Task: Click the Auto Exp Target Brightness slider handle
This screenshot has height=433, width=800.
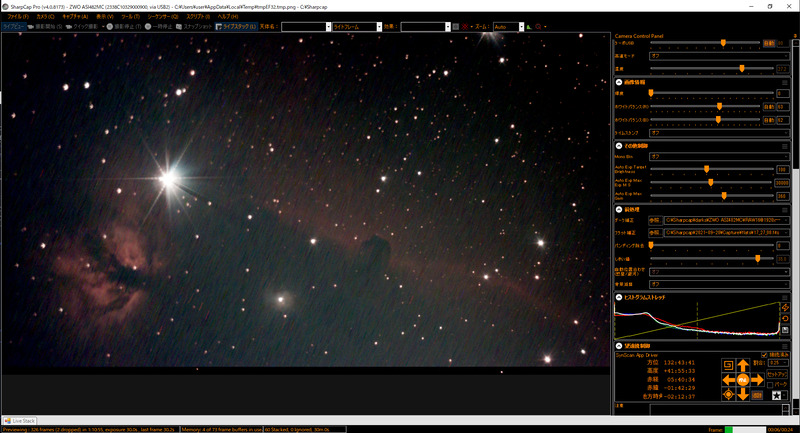Action: (x=707, y=169)
